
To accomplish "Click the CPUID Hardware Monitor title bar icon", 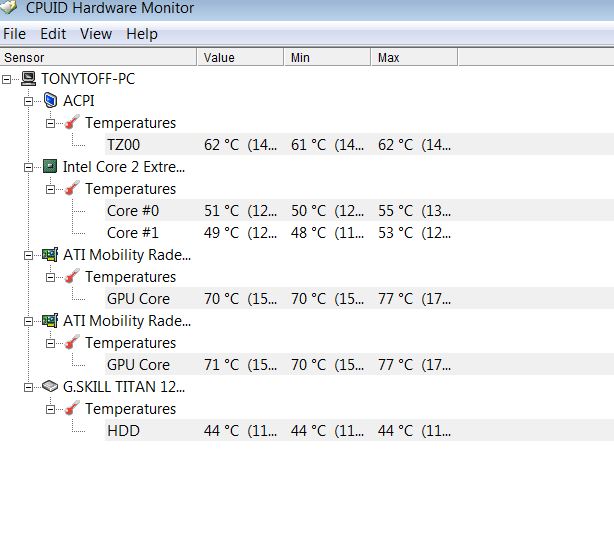I will pos(9,7).
